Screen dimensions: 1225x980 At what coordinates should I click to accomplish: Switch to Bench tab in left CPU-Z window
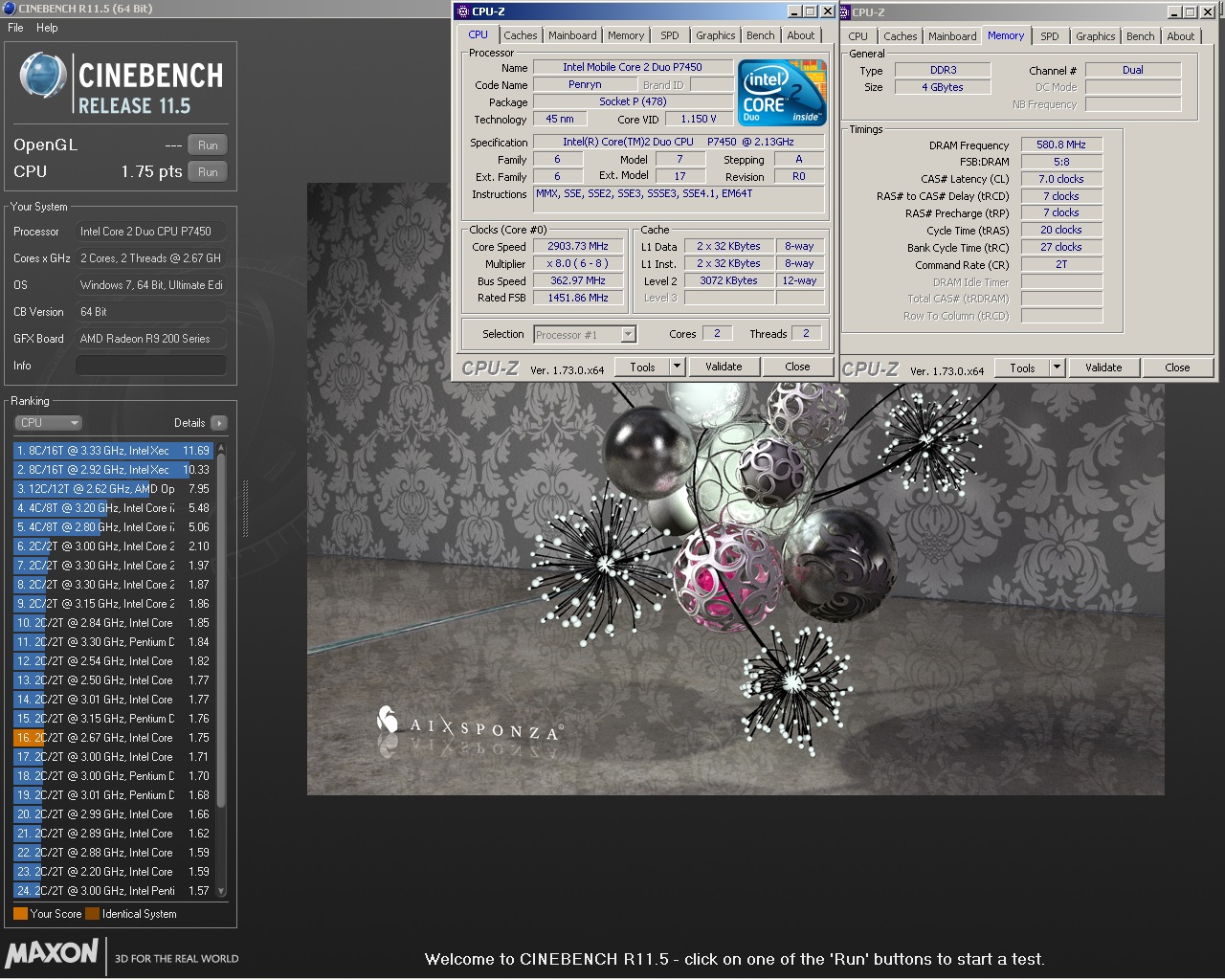click(x=761, y=35)
